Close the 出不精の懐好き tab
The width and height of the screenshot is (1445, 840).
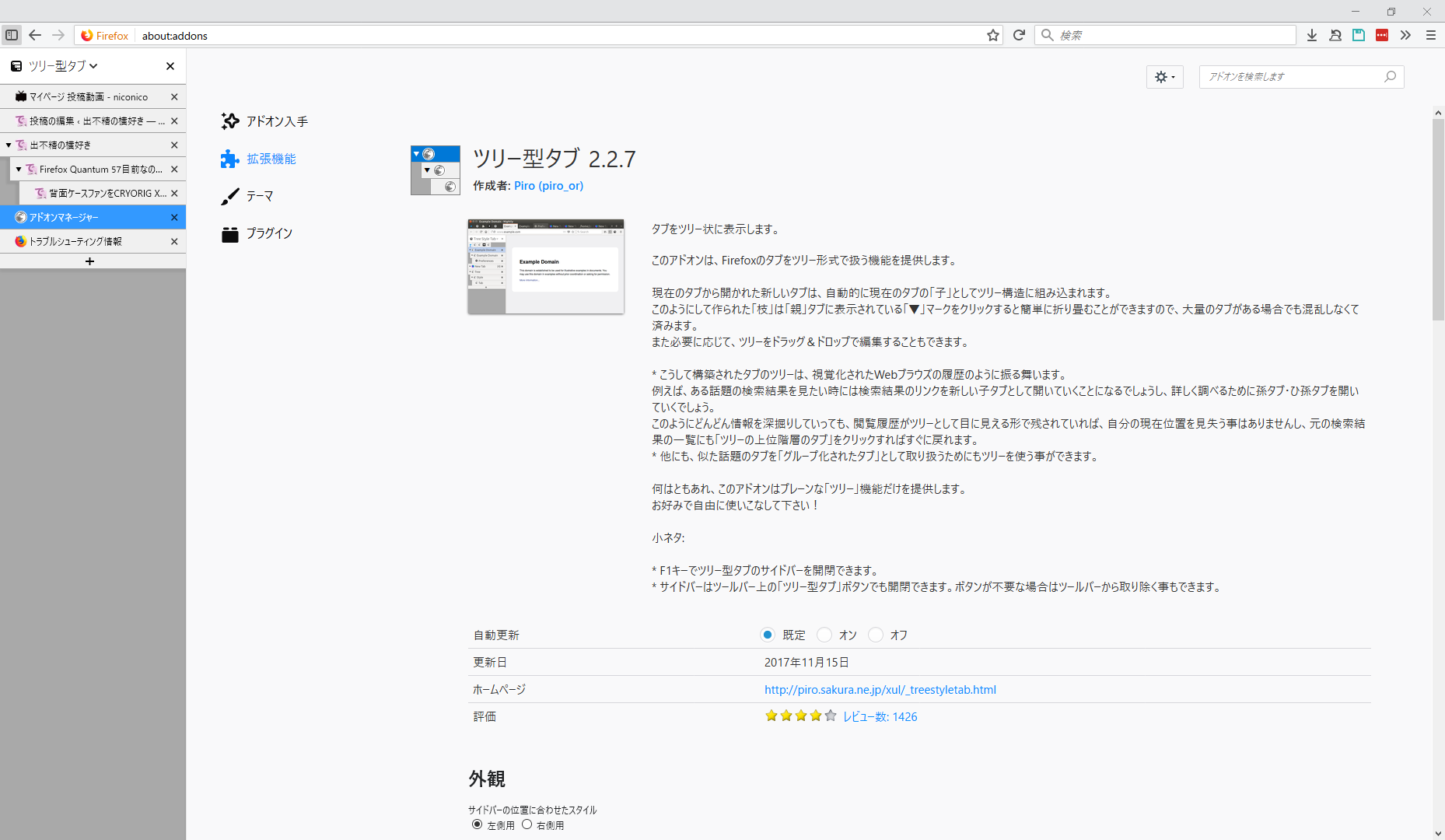174,145
